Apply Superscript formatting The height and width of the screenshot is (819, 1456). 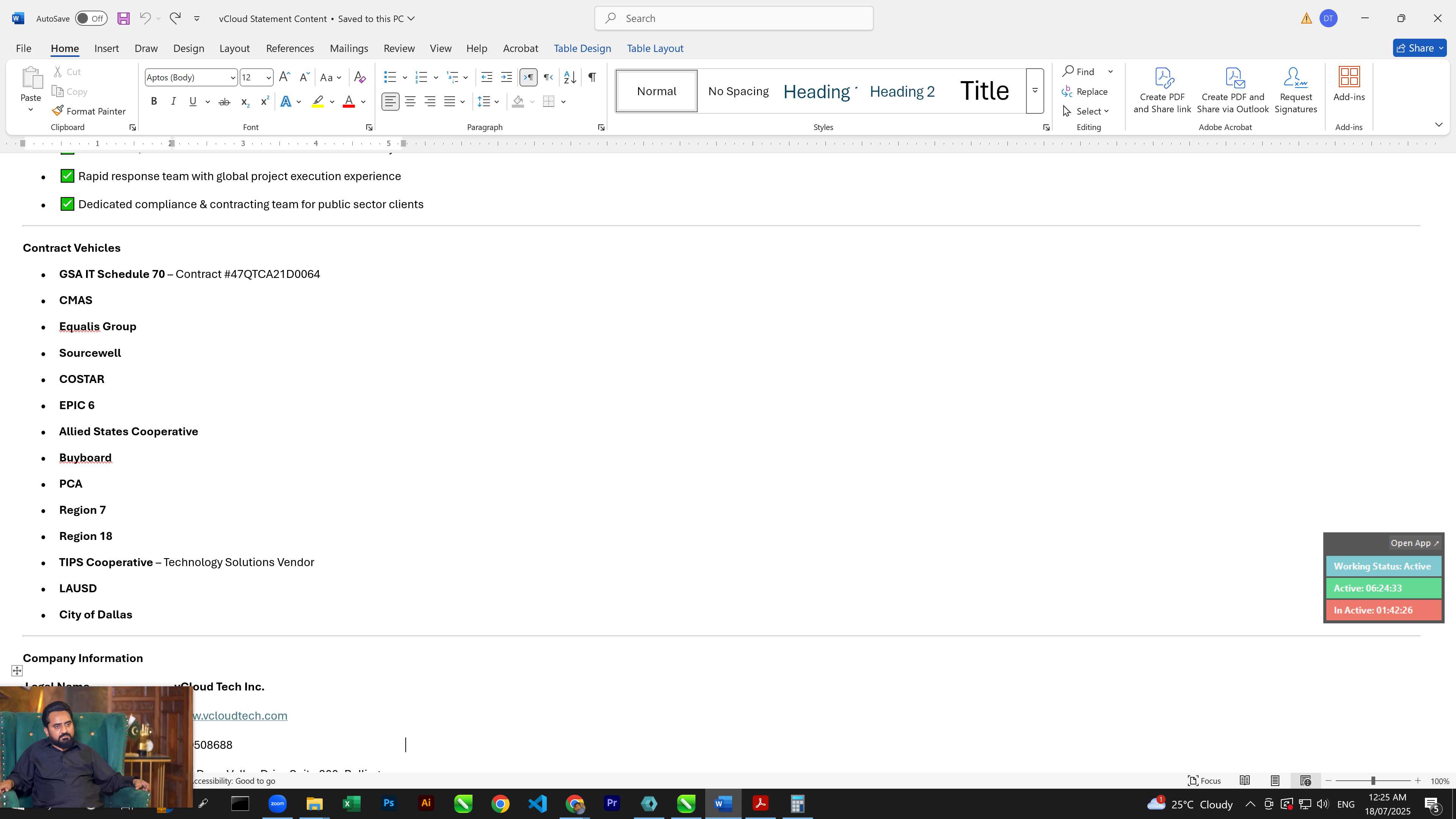pyautogui.click(x=265, y=102)
